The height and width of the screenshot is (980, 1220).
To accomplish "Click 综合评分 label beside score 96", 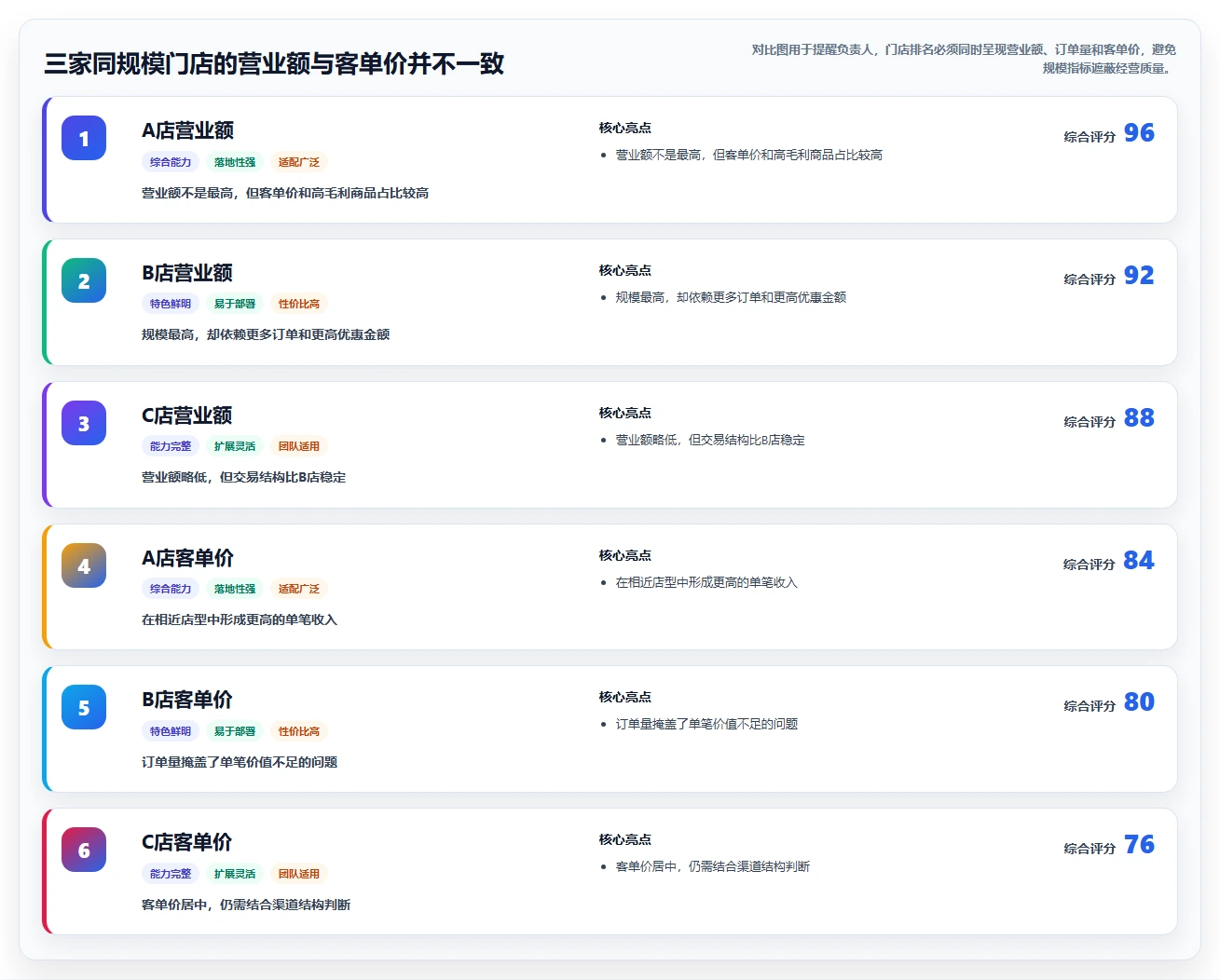I will pos(1090,137).
